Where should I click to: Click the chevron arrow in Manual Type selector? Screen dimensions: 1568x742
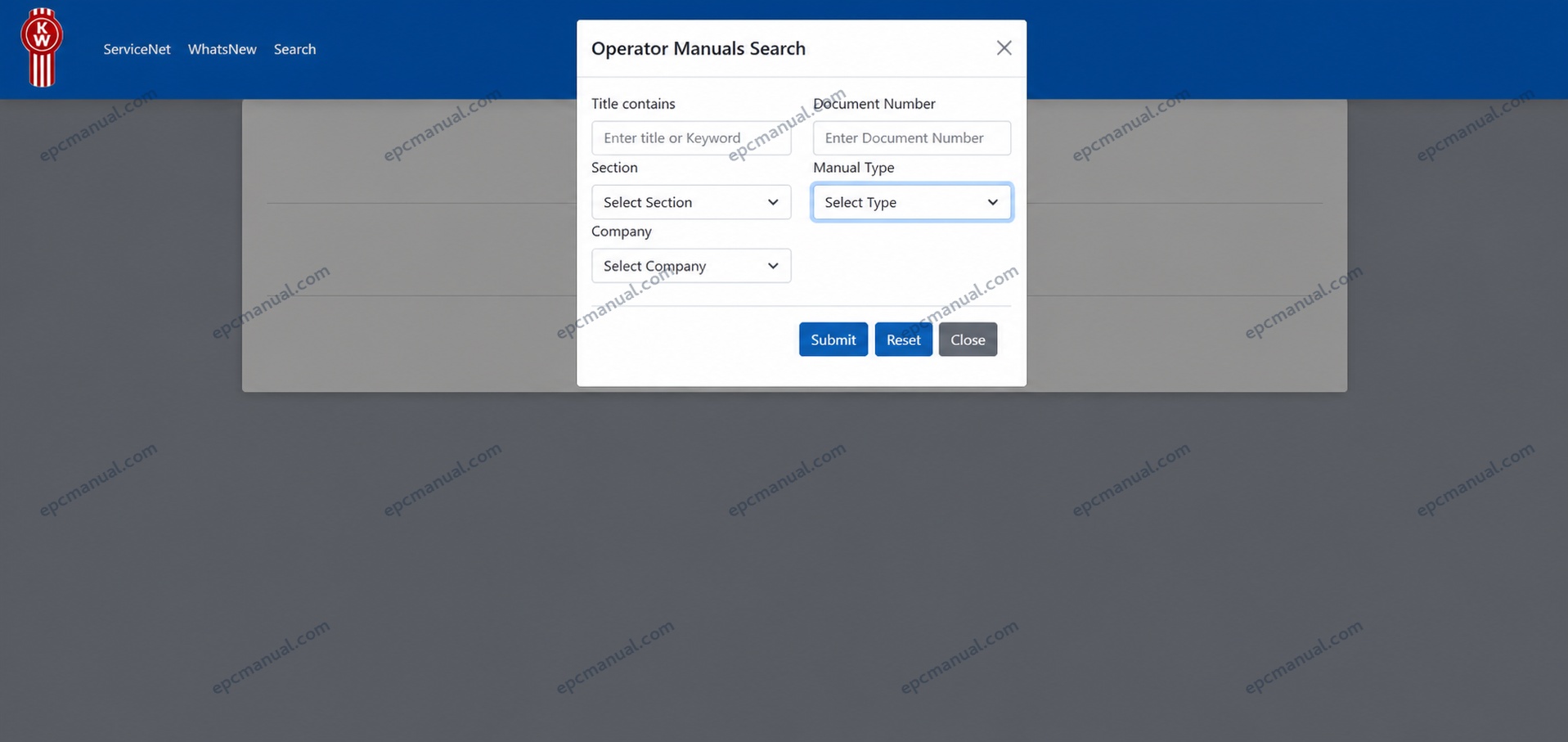(x=993, y=202)
